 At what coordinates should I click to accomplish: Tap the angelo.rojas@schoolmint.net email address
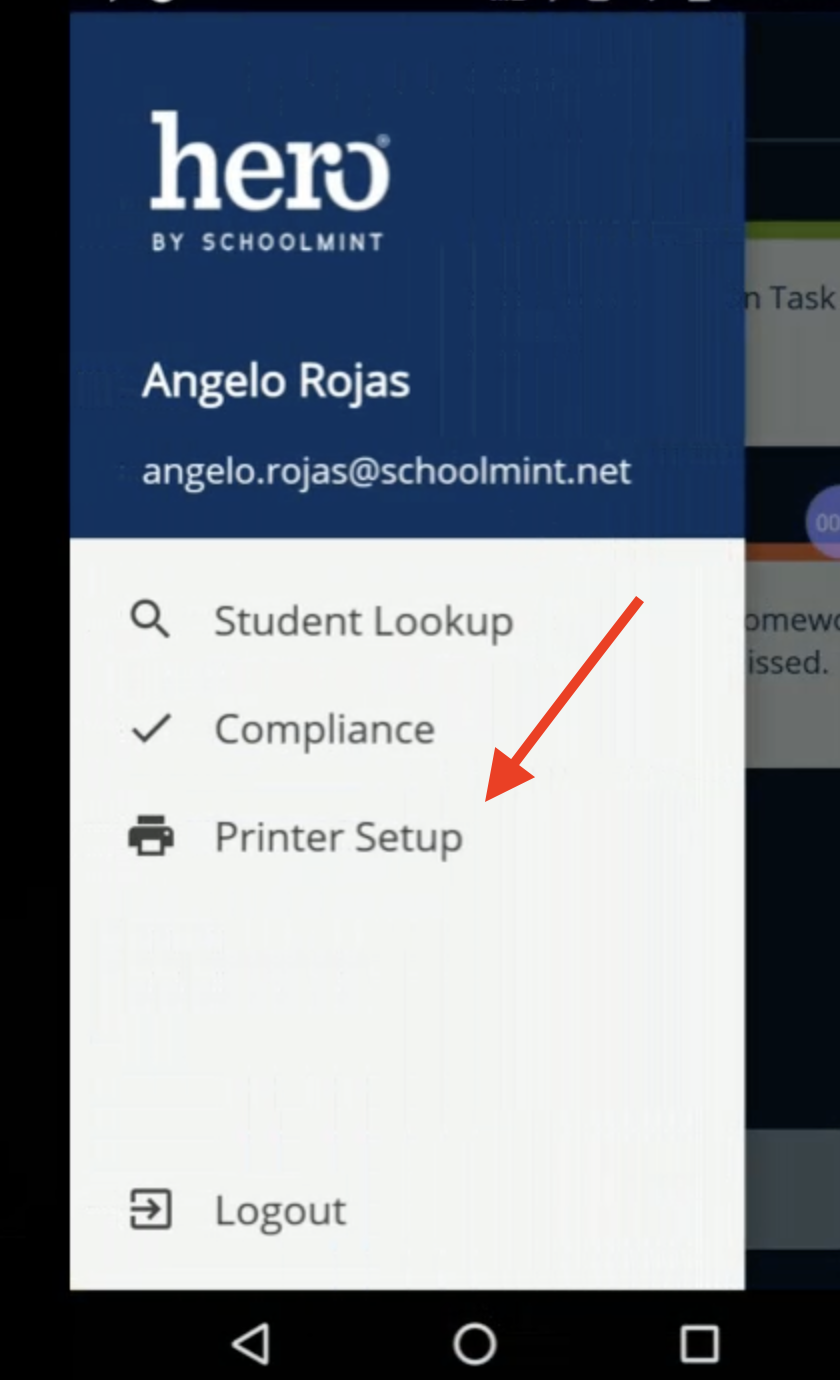click(x=388, y=470)
